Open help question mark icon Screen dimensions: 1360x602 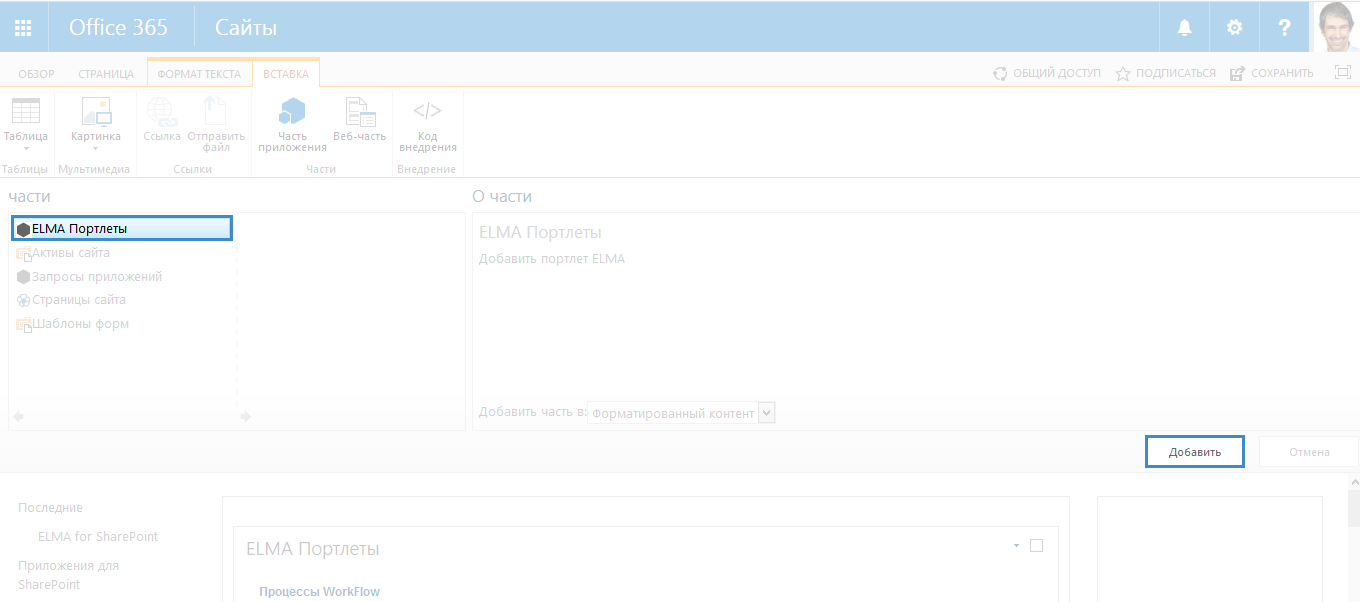[x=1285, y=27]
